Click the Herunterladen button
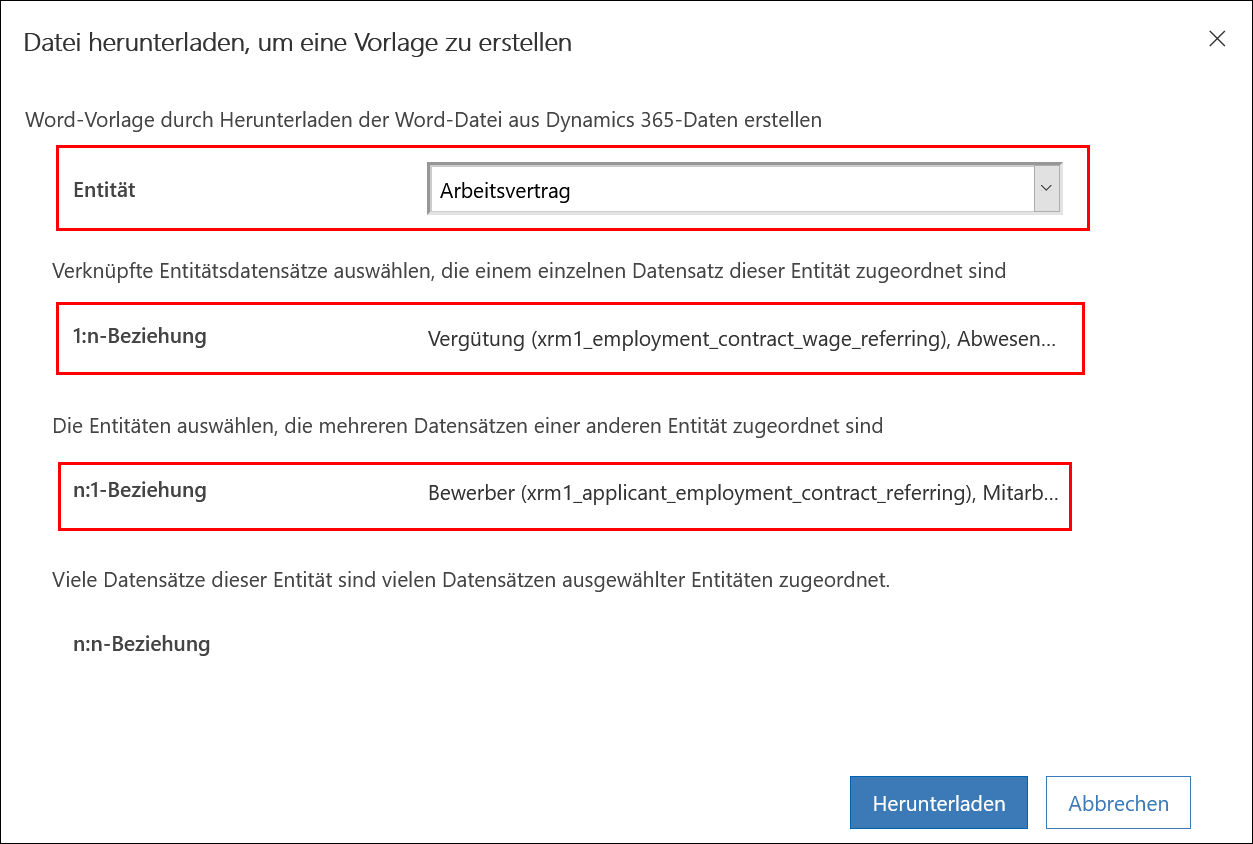This screenshot has width=1253, height=844. coord(939,803)
